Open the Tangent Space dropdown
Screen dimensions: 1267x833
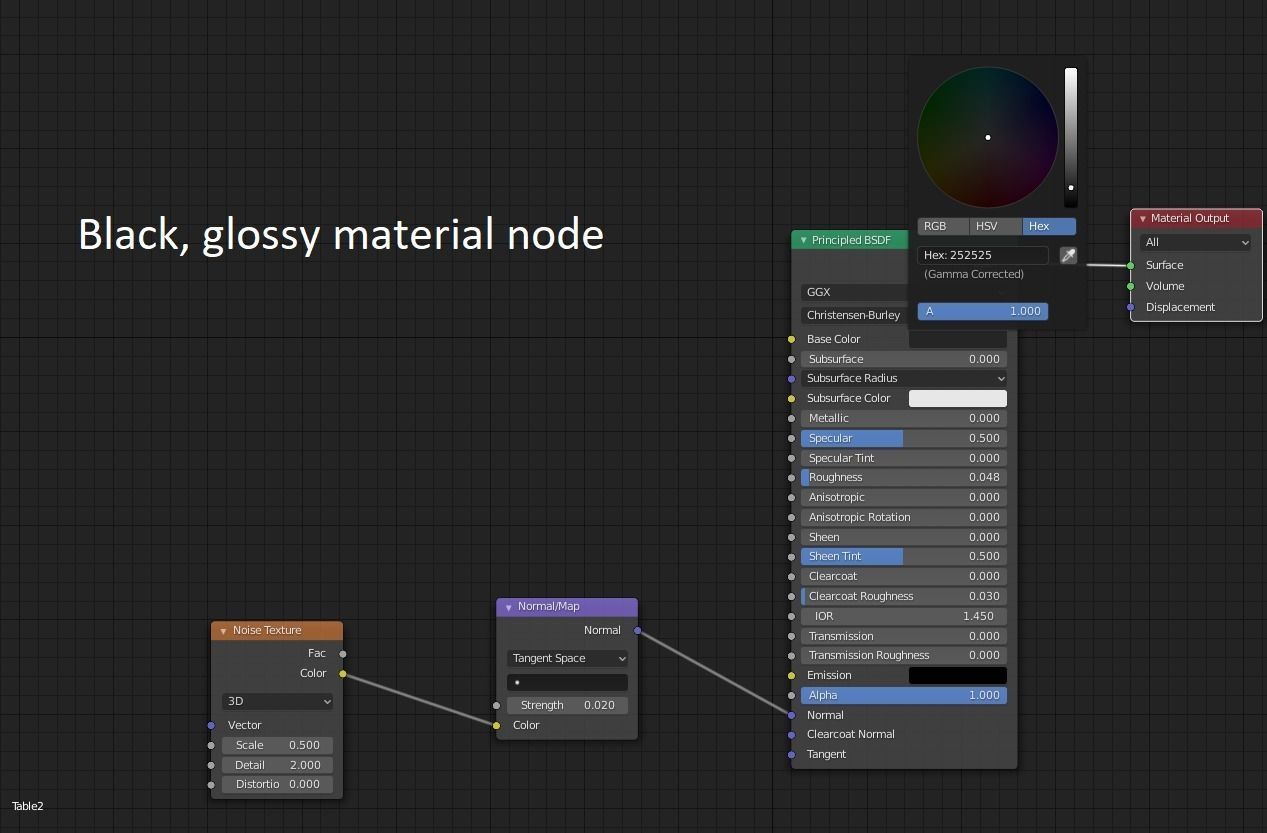click(x=567, y=658)
